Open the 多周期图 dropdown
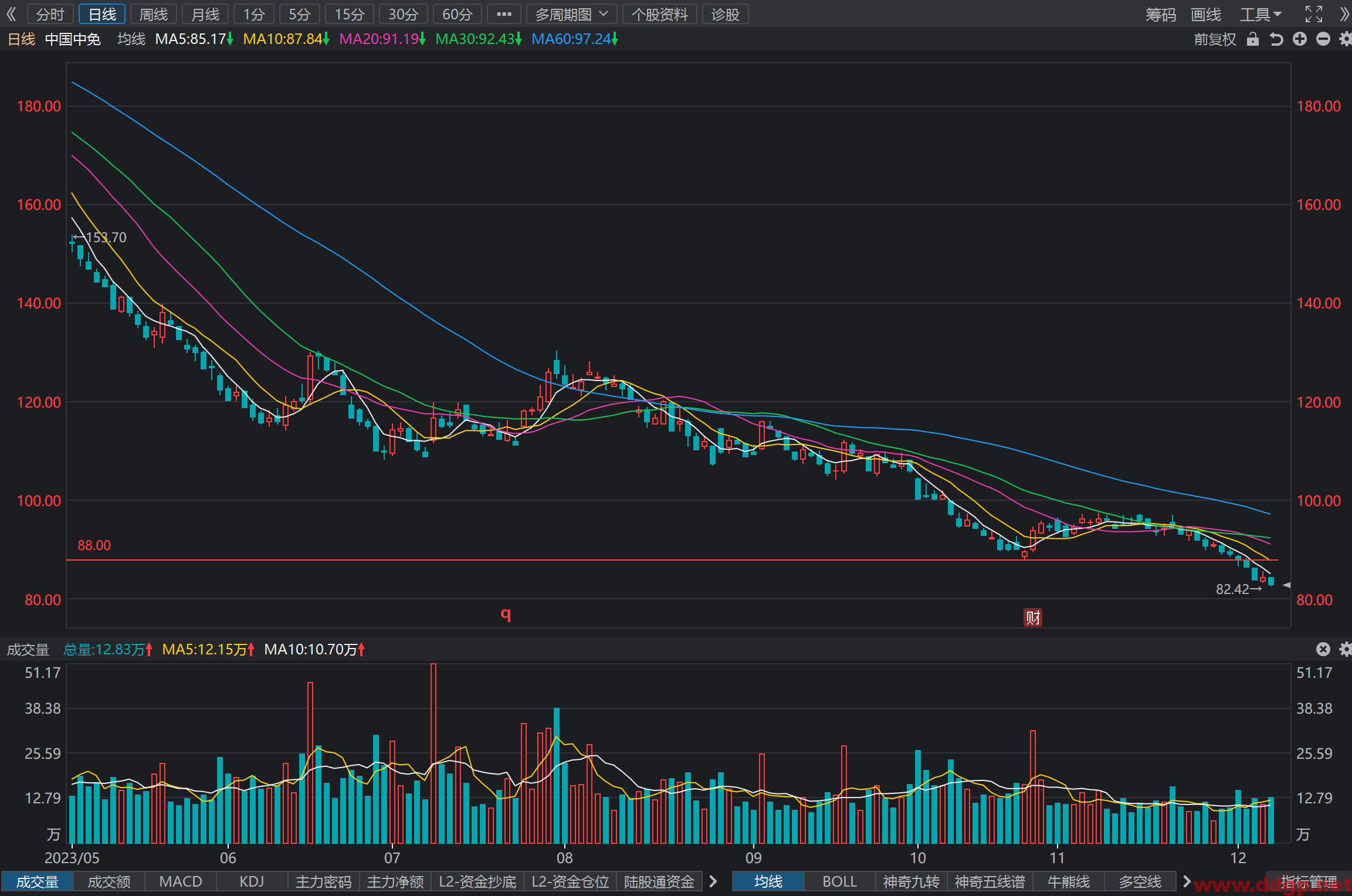This screenshot has height=896, width=1352. click(x=572, y=14)
